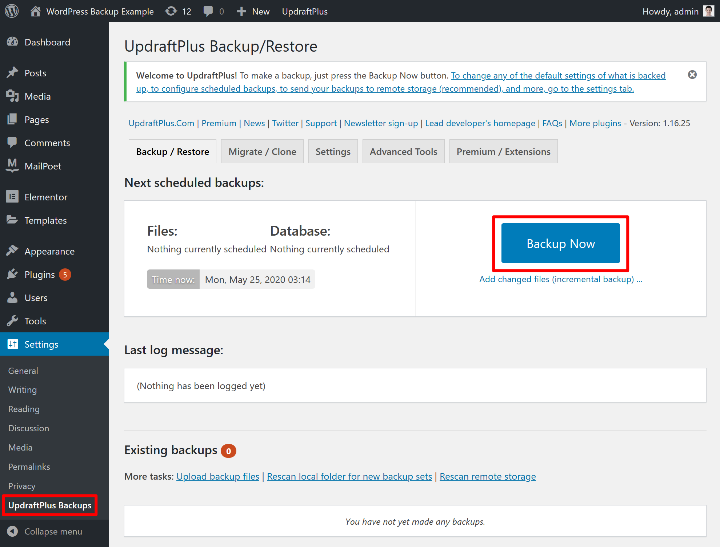Go to Elementor in the sidebar

click(45, 197)
